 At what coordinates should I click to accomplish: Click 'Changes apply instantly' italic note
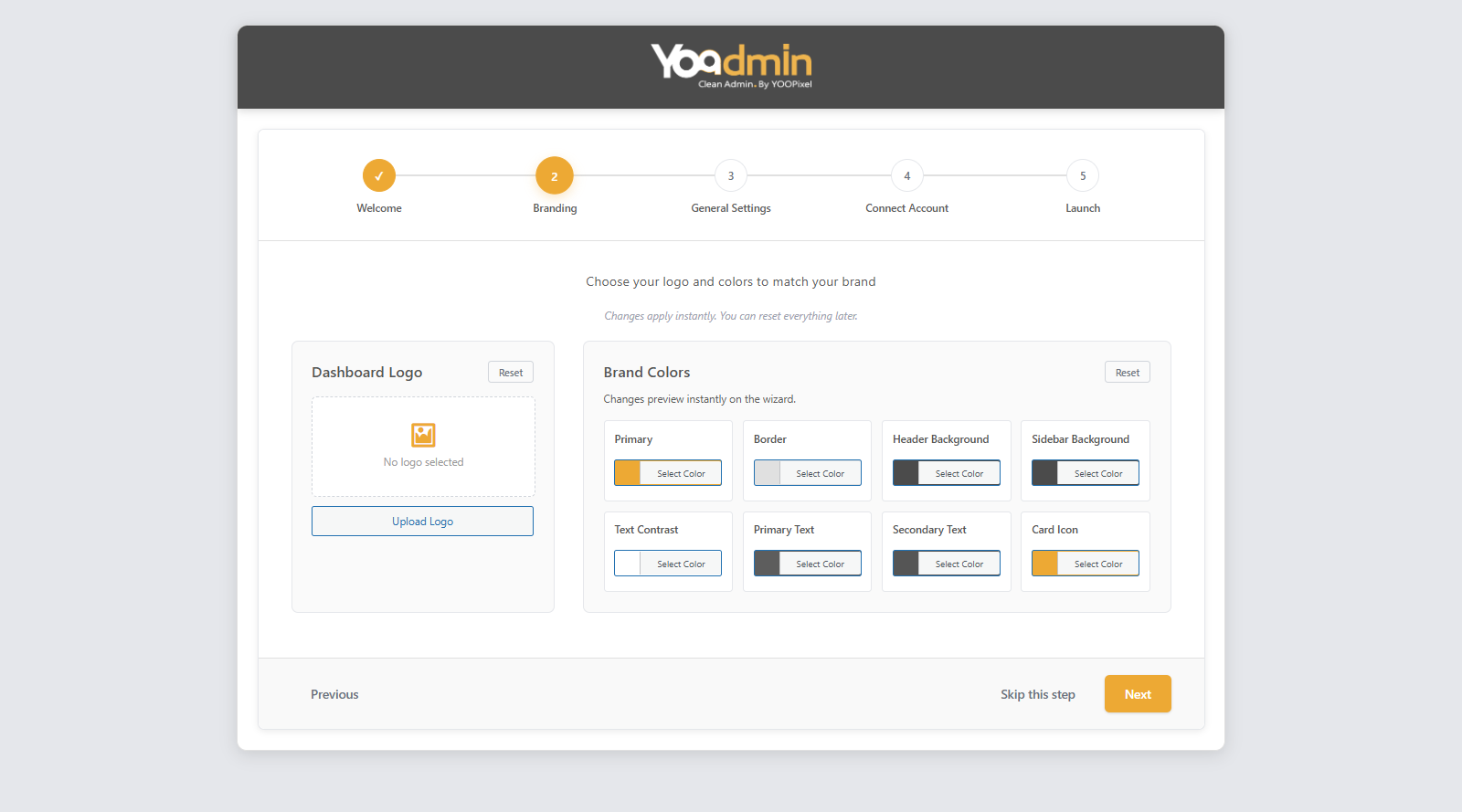(x=731, y=316)
